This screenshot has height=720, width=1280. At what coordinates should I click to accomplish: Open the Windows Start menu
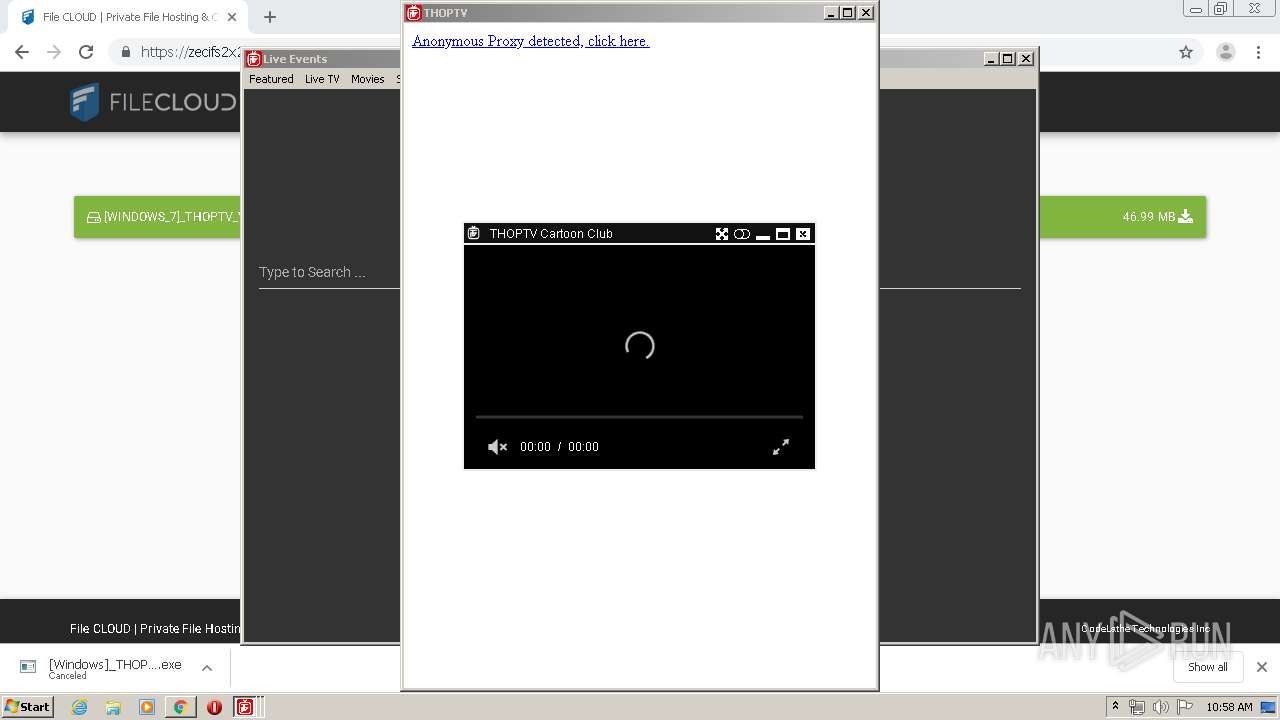28,706
